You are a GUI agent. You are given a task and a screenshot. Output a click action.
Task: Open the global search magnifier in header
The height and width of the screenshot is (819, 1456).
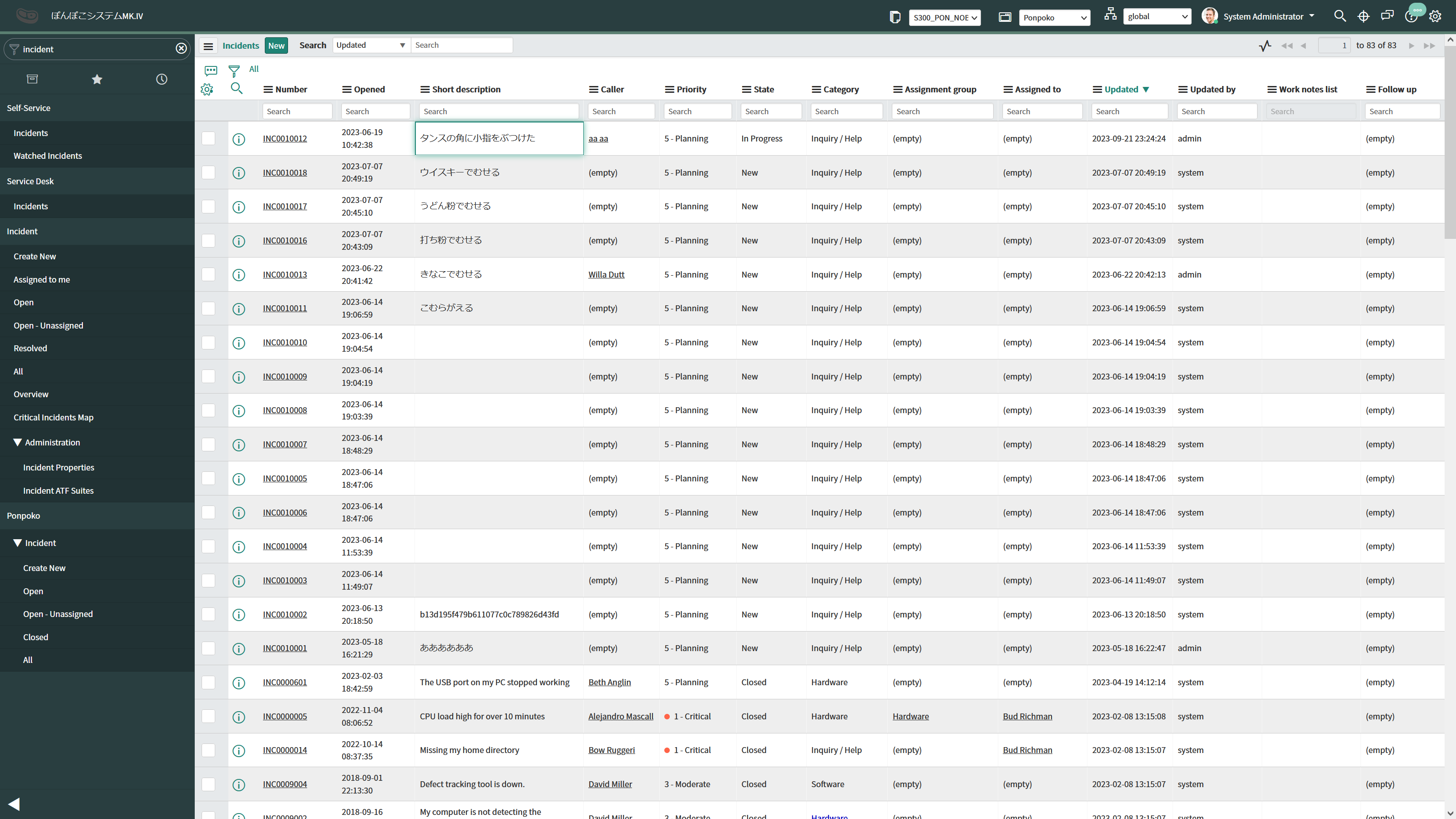(1340, 16)
